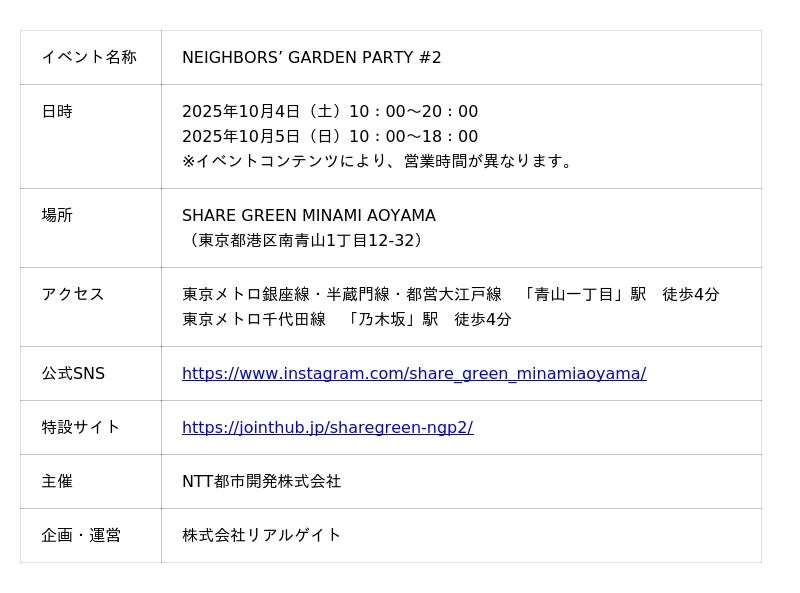800x593 pixels.
Task: Click the 日時 row label
Action: point(57,112)
